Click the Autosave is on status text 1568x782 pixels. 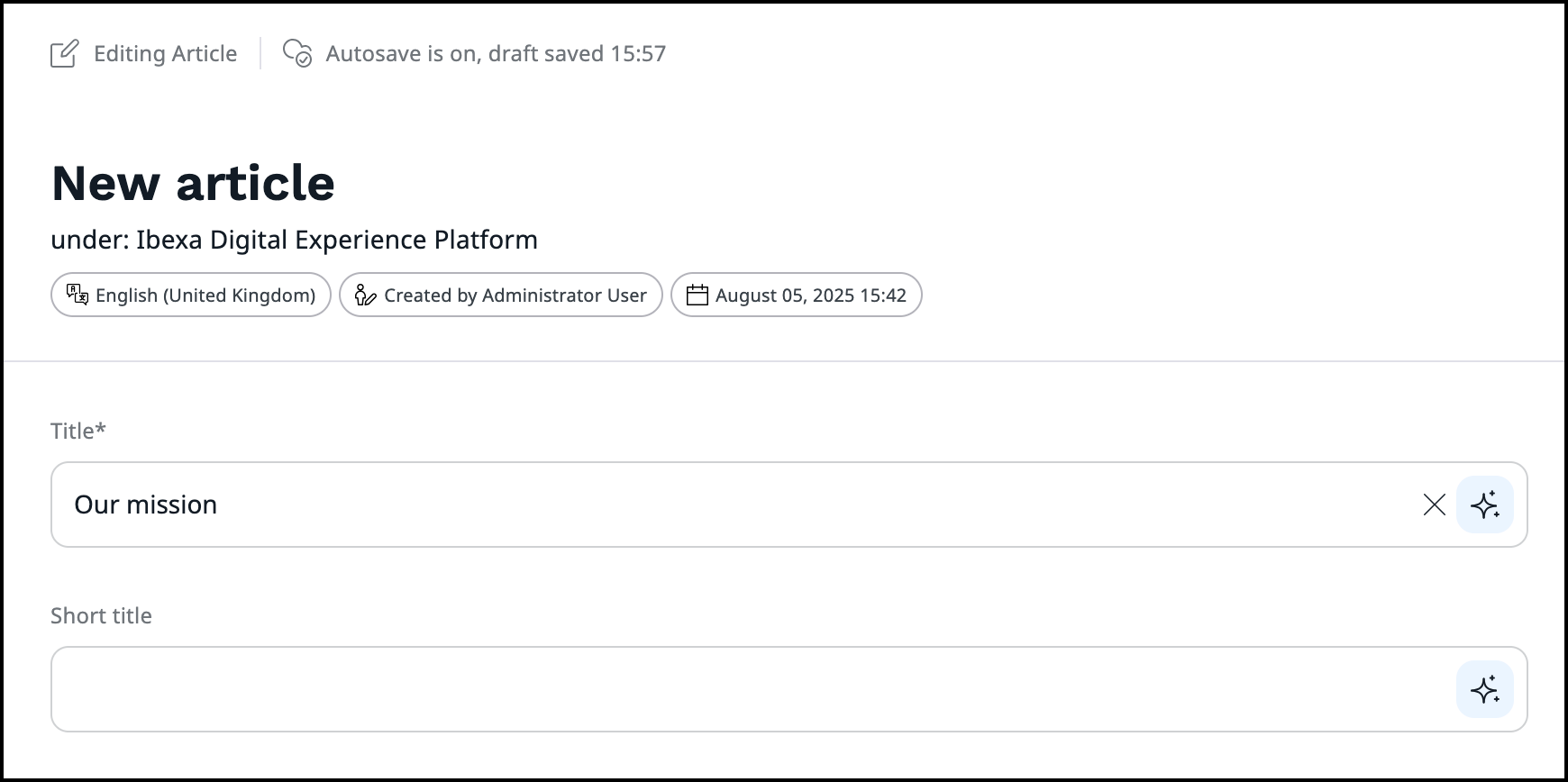[496, 53]
